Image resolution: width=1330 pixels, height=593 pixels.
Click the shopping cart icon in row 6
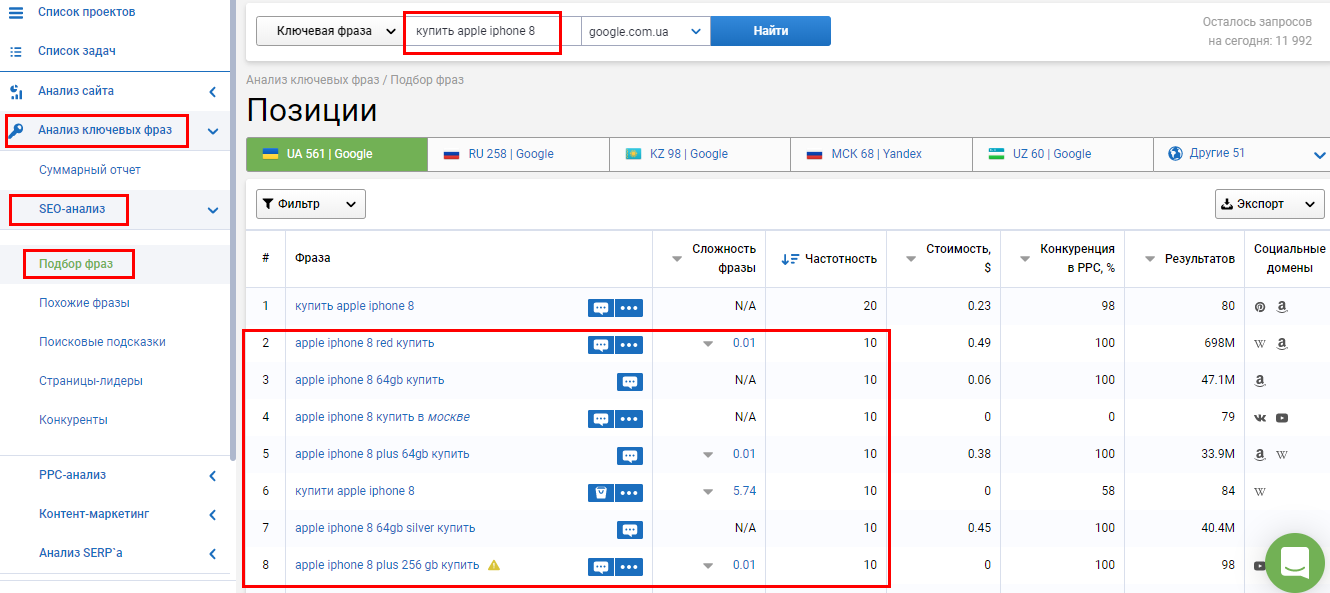tap(600, 493)
